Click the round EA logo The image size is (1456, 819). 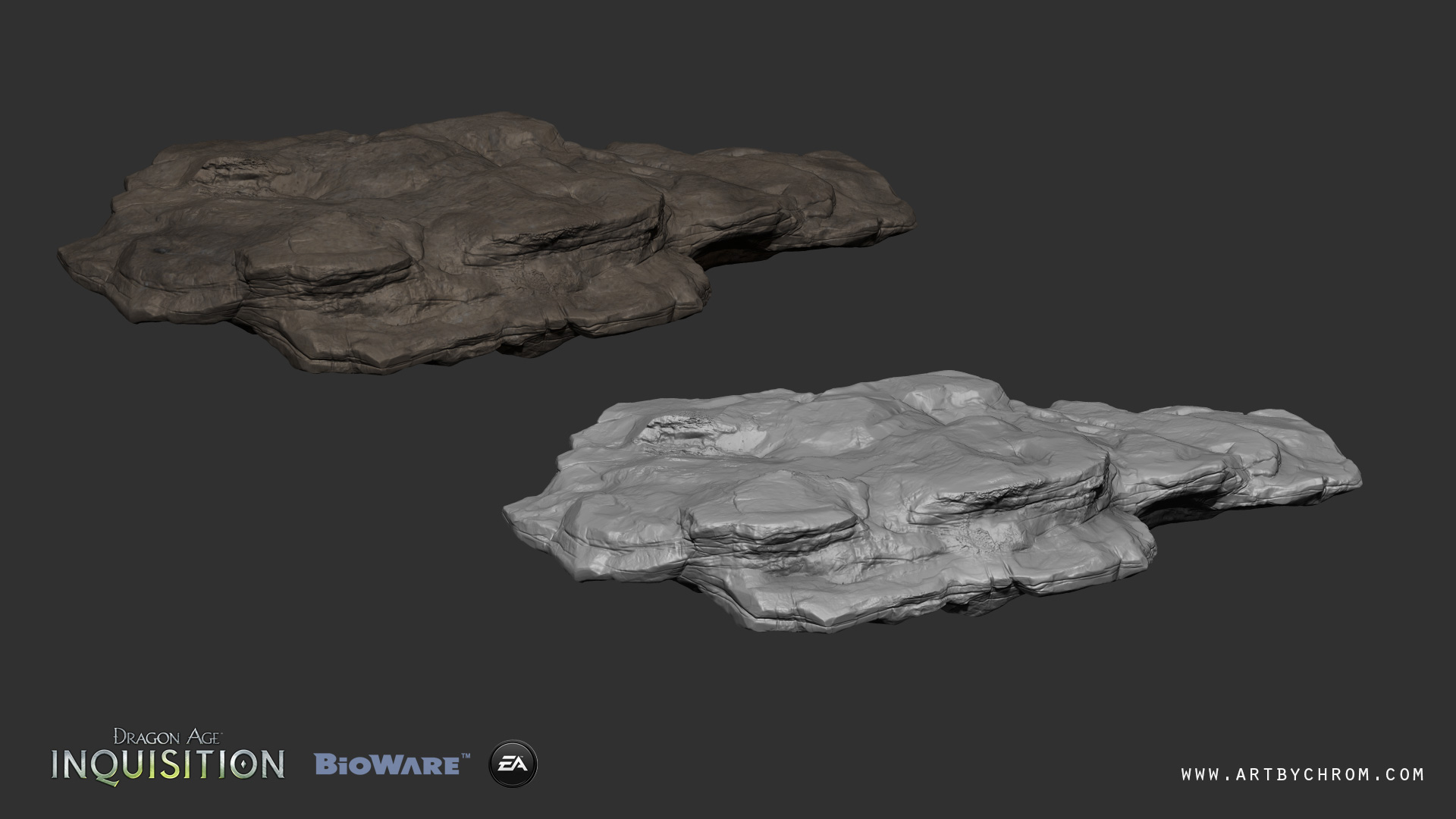513,764
